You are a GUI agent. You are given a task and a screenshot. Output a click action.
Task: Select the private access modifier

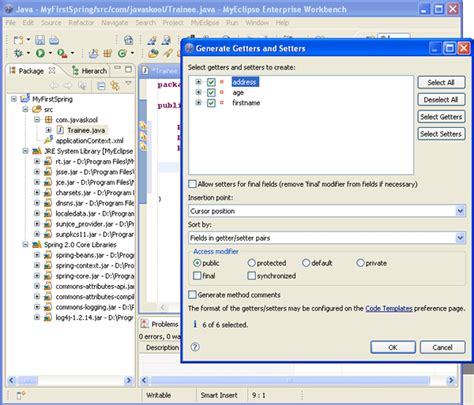(360, 263)
